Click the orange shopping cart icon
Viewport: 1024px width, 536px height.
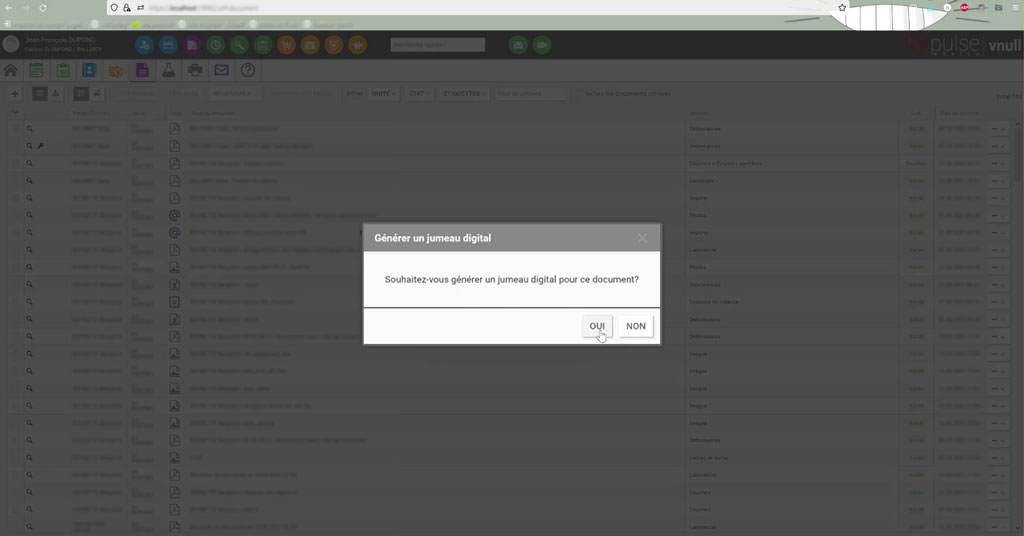[286, 45]
